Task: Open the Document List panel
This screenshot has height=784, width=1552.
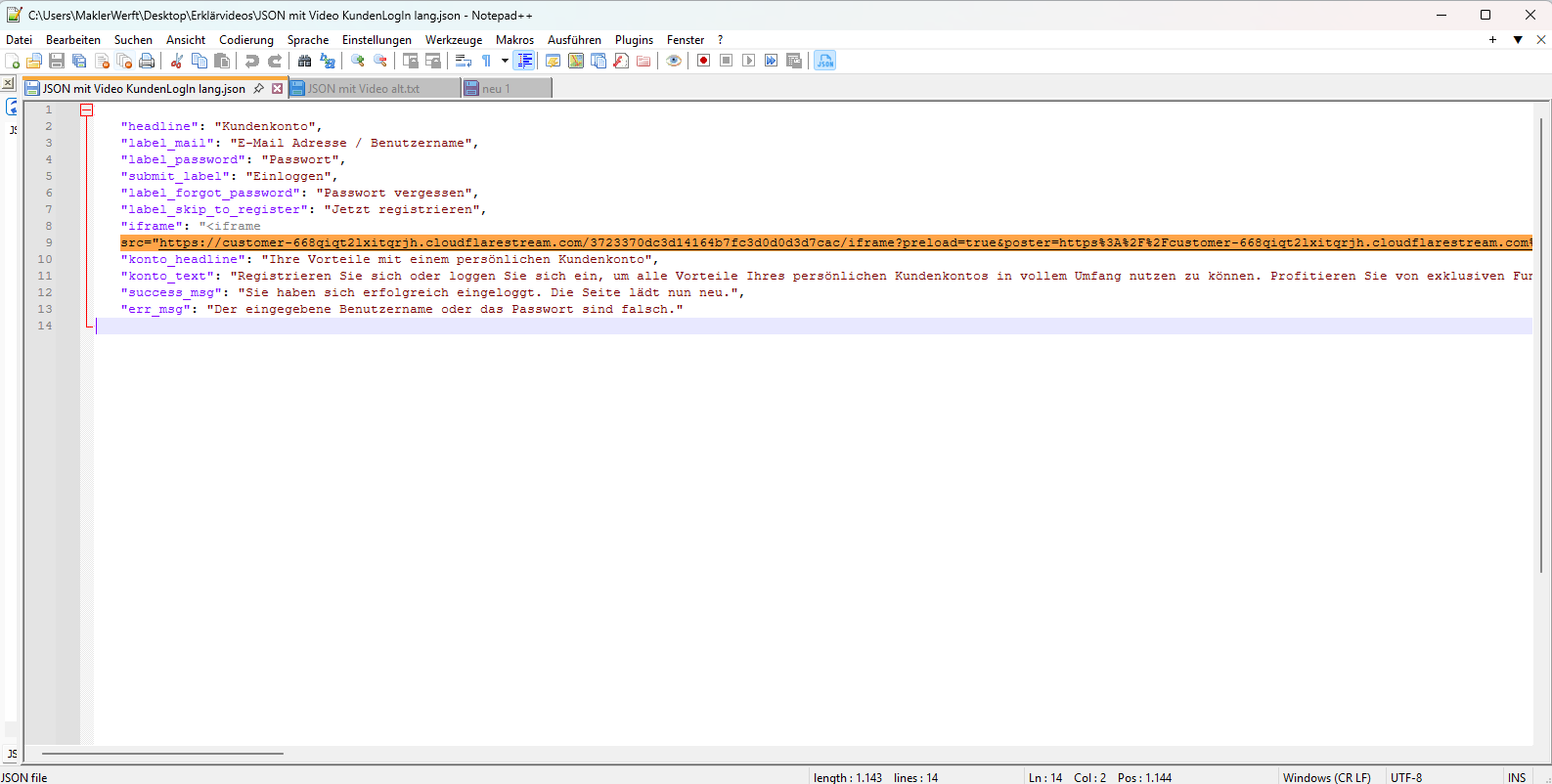Action: [x=599, y=61]
